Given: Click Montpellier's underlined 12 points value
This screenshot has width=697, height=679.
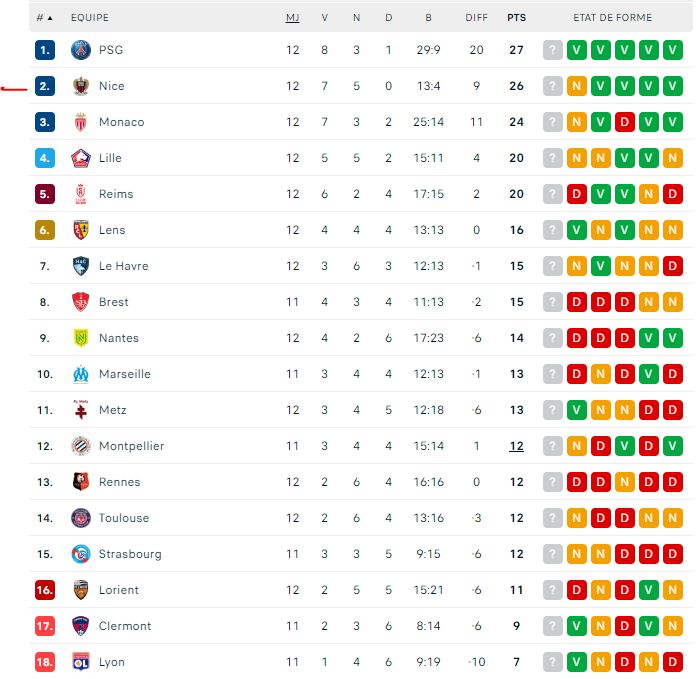Looking at the screenshot, I should click(517, 446).
